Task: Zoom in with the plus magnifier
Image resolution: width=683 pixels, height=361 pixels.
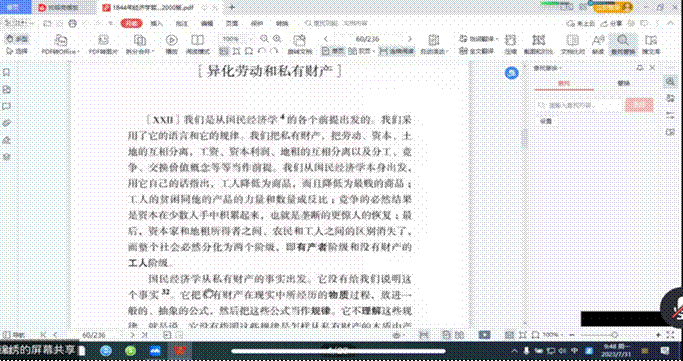Action: pyautogui.click(x=277, y=39)
